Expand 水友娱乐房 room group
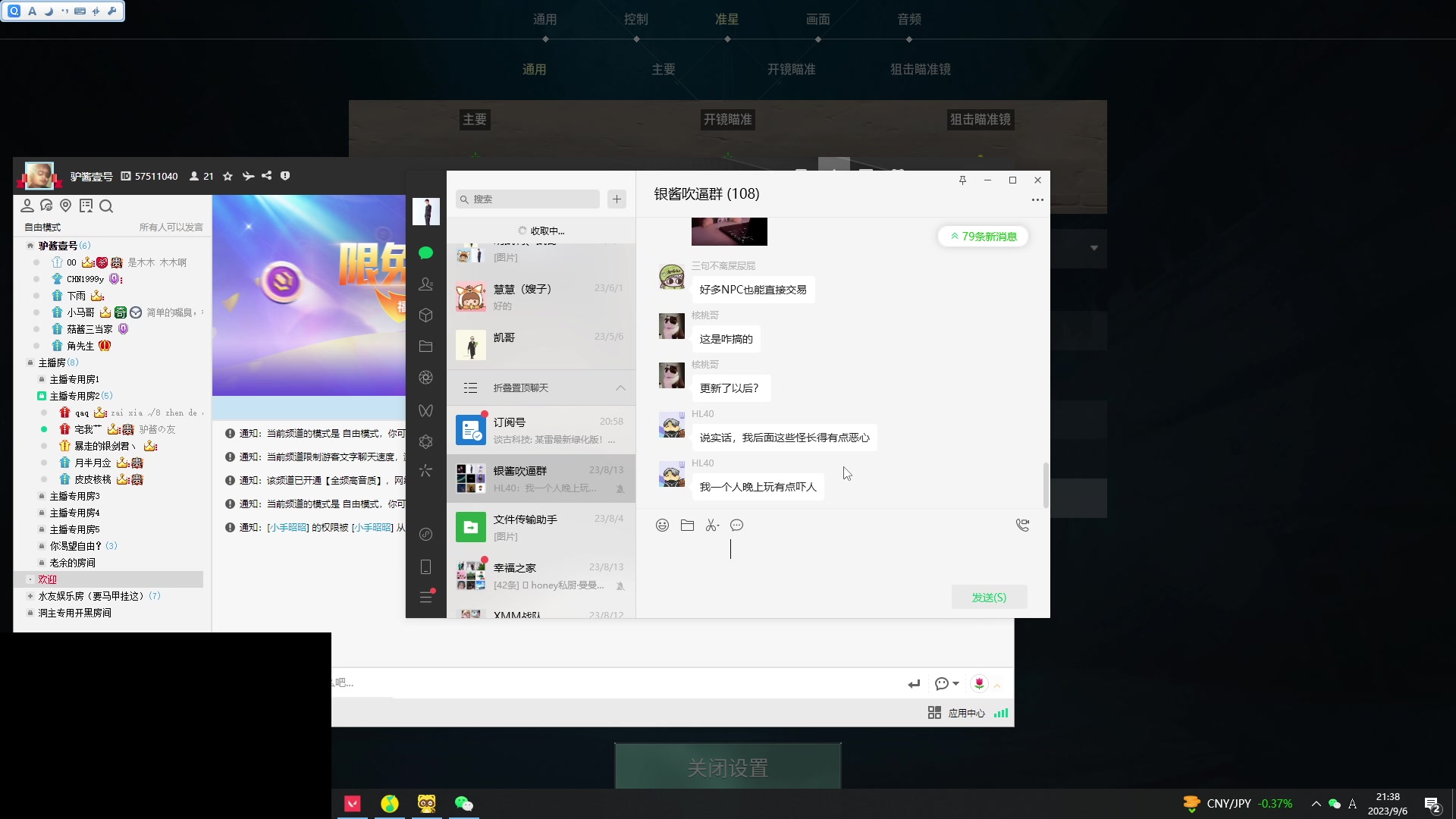Image resolution: width=1456 pixels, height=819 pixels. click(30, 596)
